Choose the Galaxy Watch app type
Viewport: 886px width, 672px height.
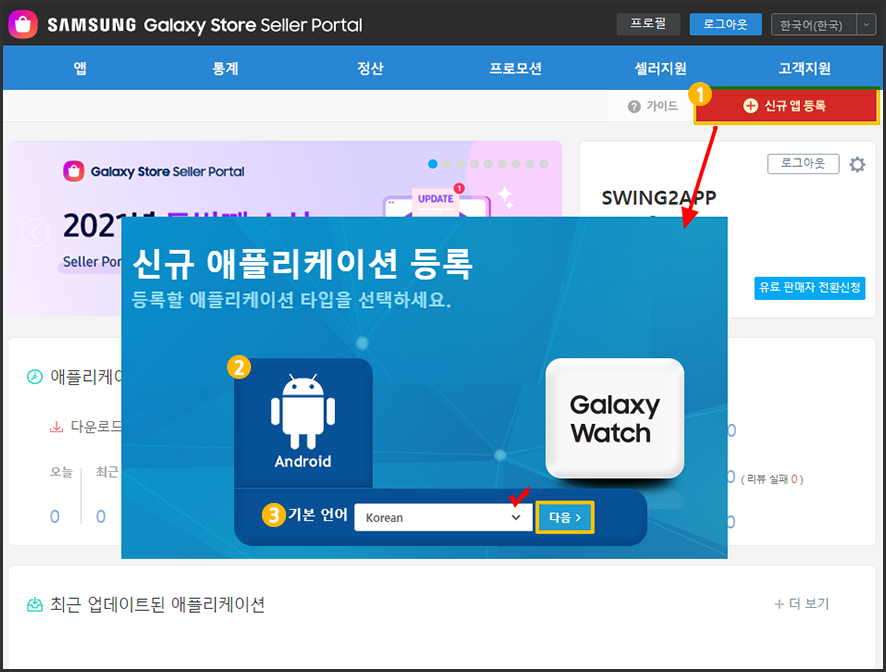coord(615,418)
